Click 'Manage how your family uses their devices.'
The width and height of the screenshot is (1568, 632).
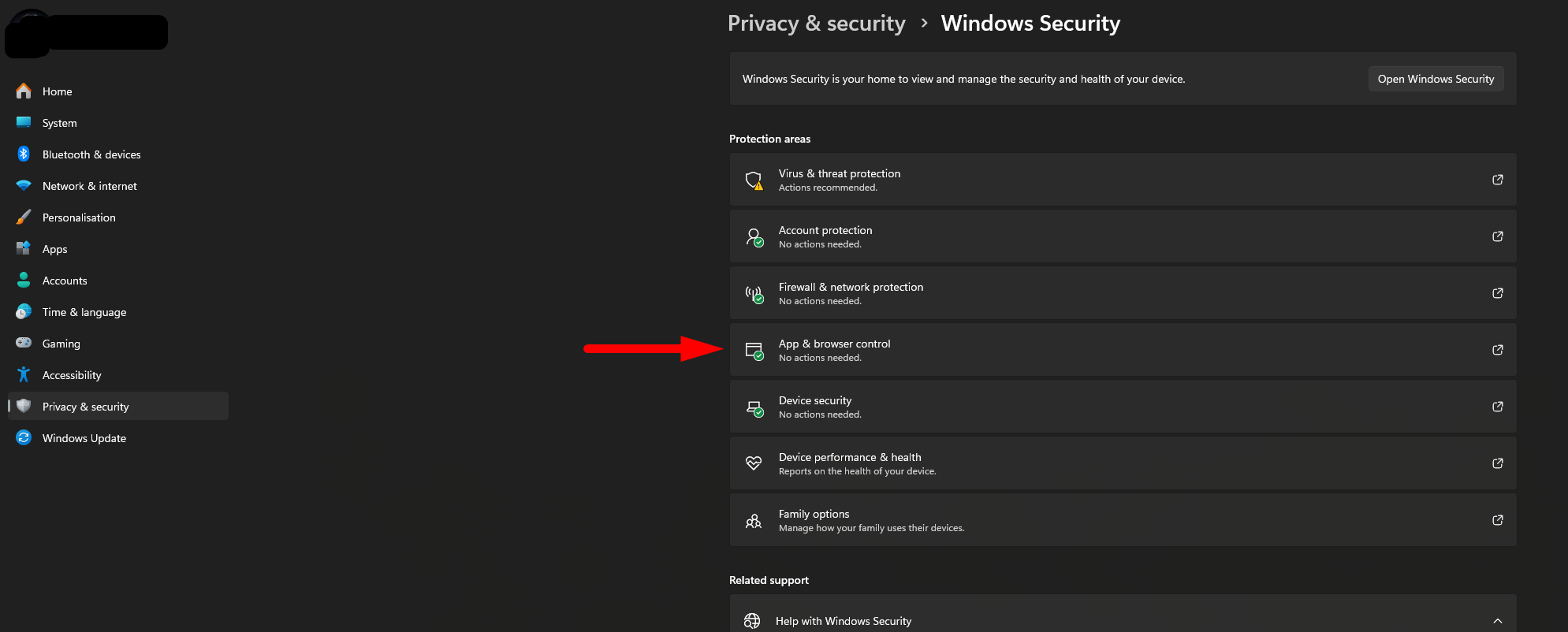point(872,528)
